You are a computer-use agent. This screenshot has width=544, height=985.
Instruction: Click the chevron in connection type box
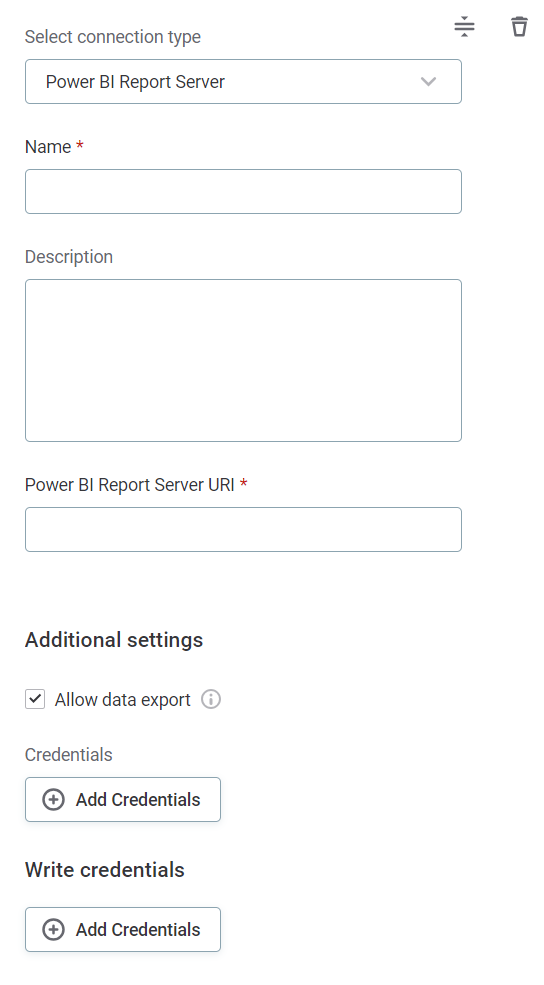[428, 82]
